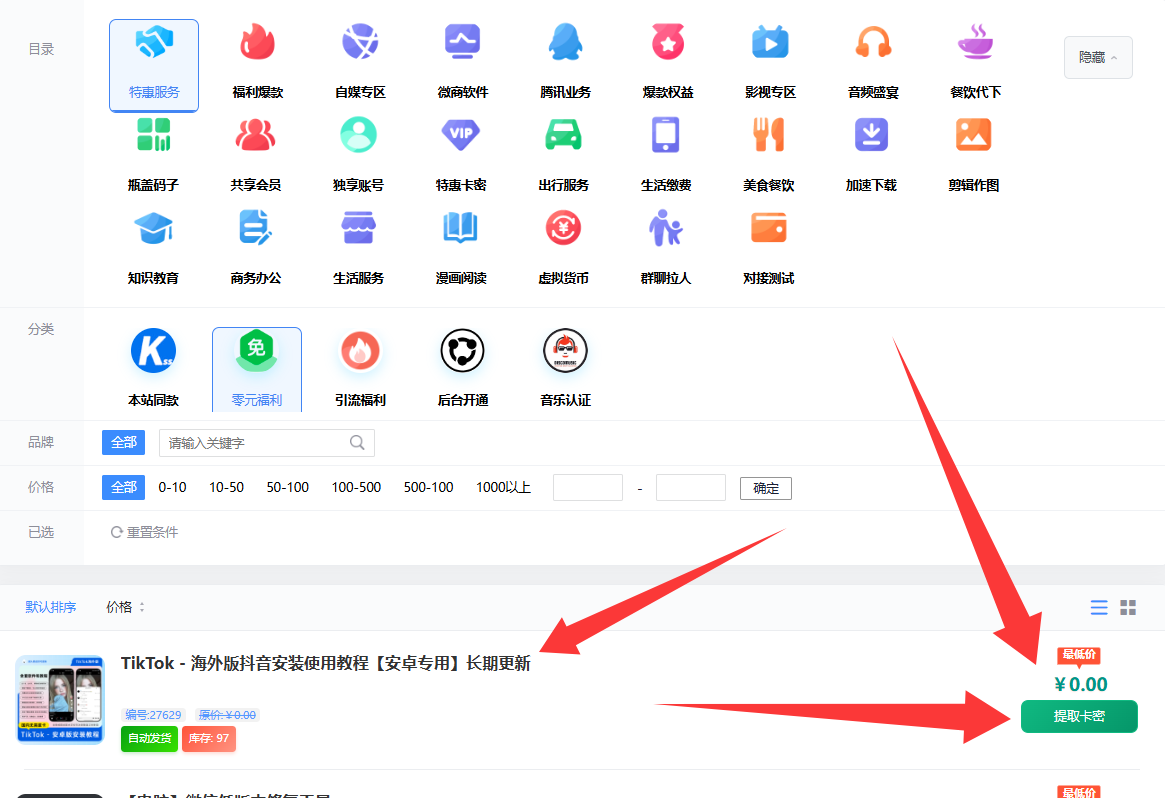Sort products by 价格

coord(125,607)
